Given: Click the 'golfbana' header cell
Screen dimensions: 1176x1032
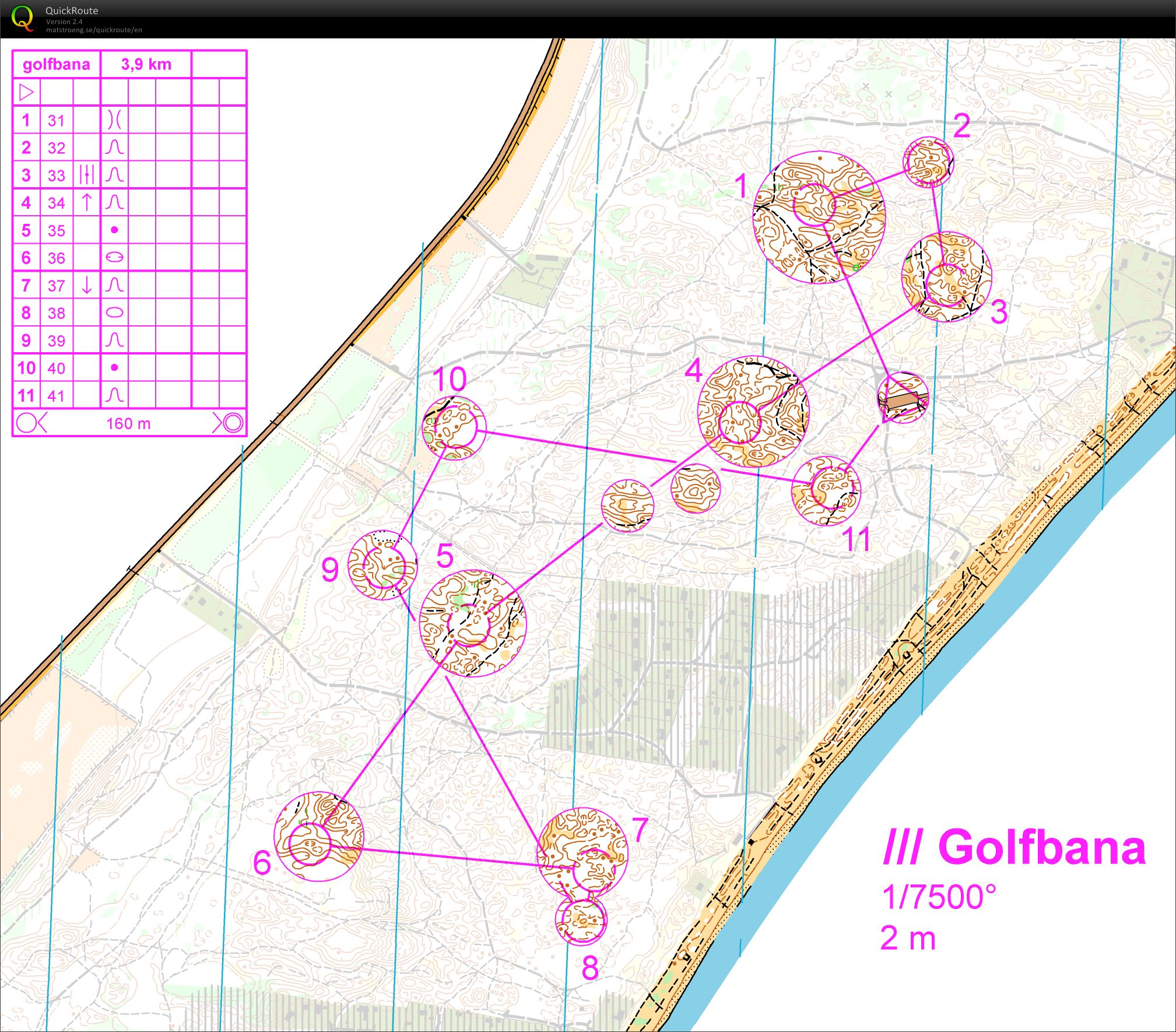Looking at the screenshot, I should tap(57, 64).
